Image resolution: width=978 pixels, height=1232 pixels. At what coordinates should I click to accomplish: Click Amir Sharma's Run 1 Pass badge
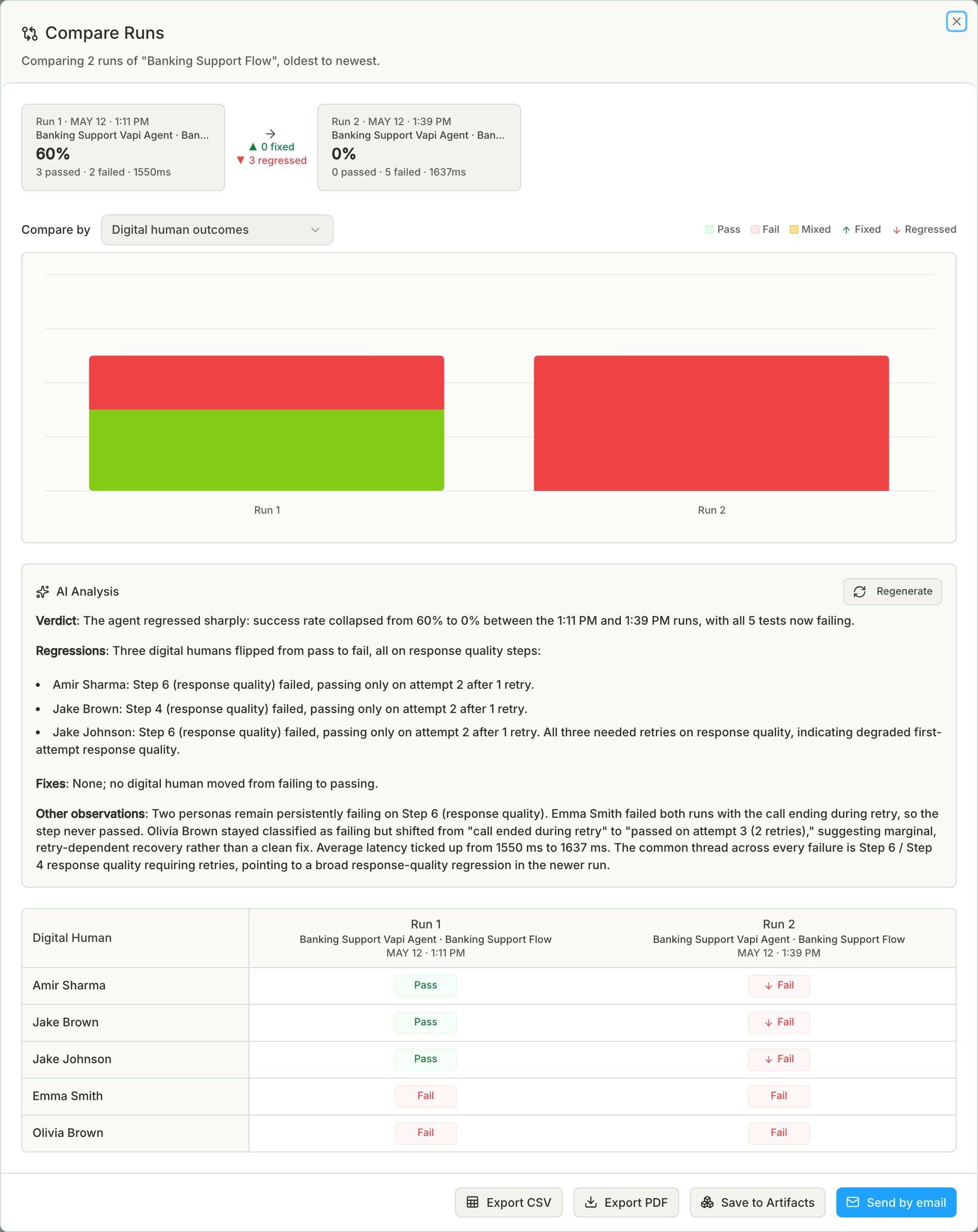(425, 985)
